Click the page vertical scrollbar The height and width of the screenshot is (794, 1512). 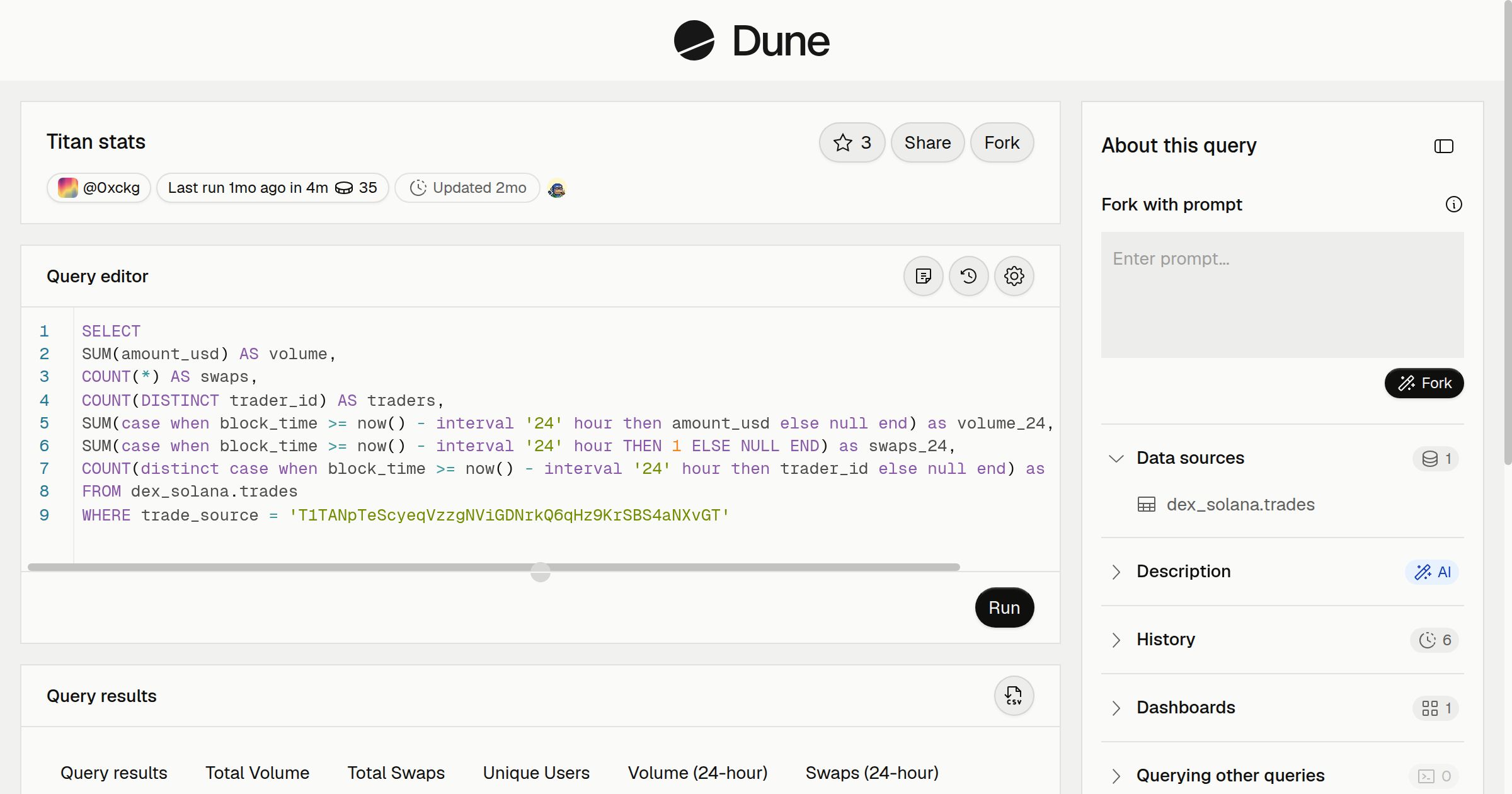tap(1508, 233)
